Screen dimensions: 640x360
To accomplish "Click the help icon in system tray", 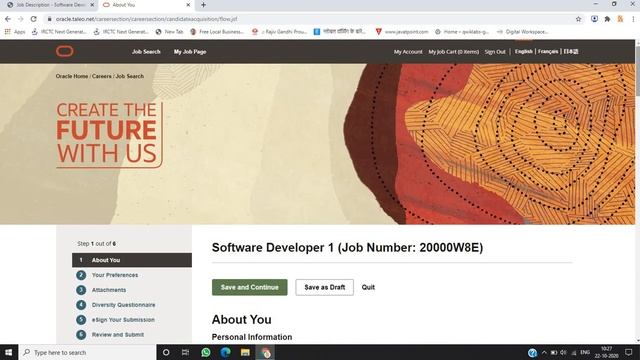I will click(x=532, y=353).
